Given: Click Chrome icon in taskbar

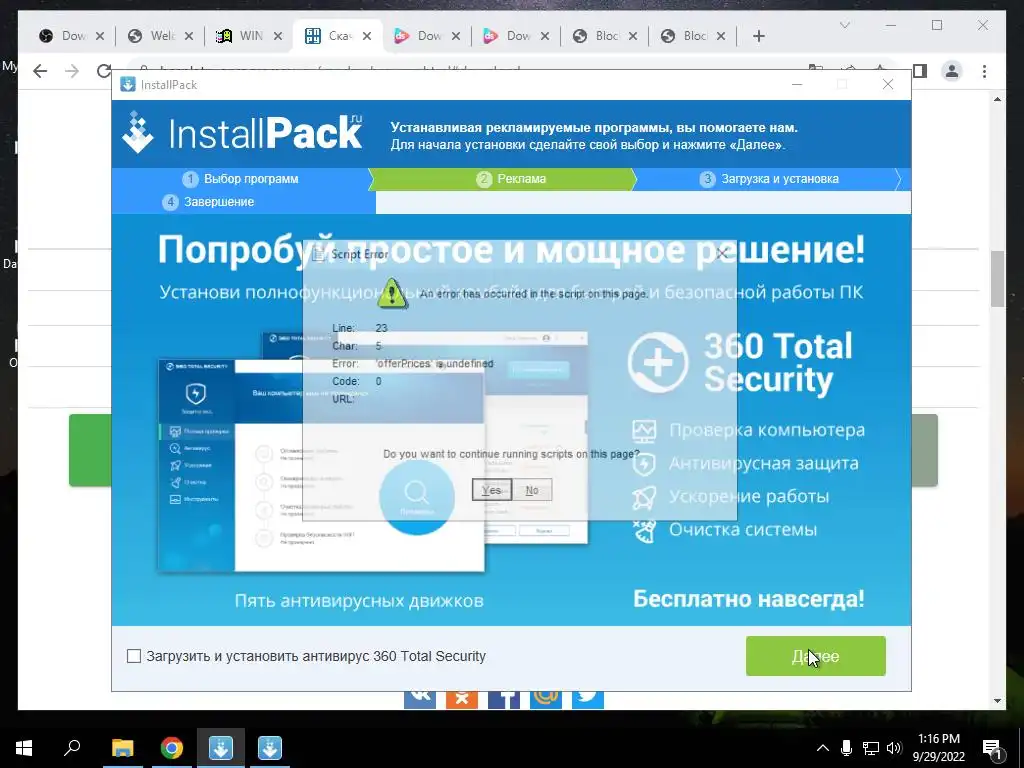Looking at the screenshot, I should (x=172, y=748).
